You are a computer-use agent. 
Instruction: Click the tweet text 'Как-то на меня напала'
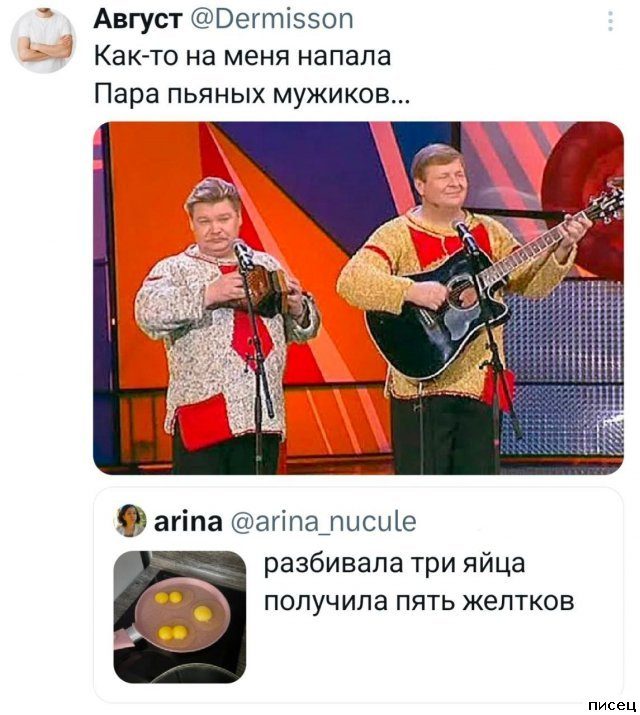click(x=243, y=56)
